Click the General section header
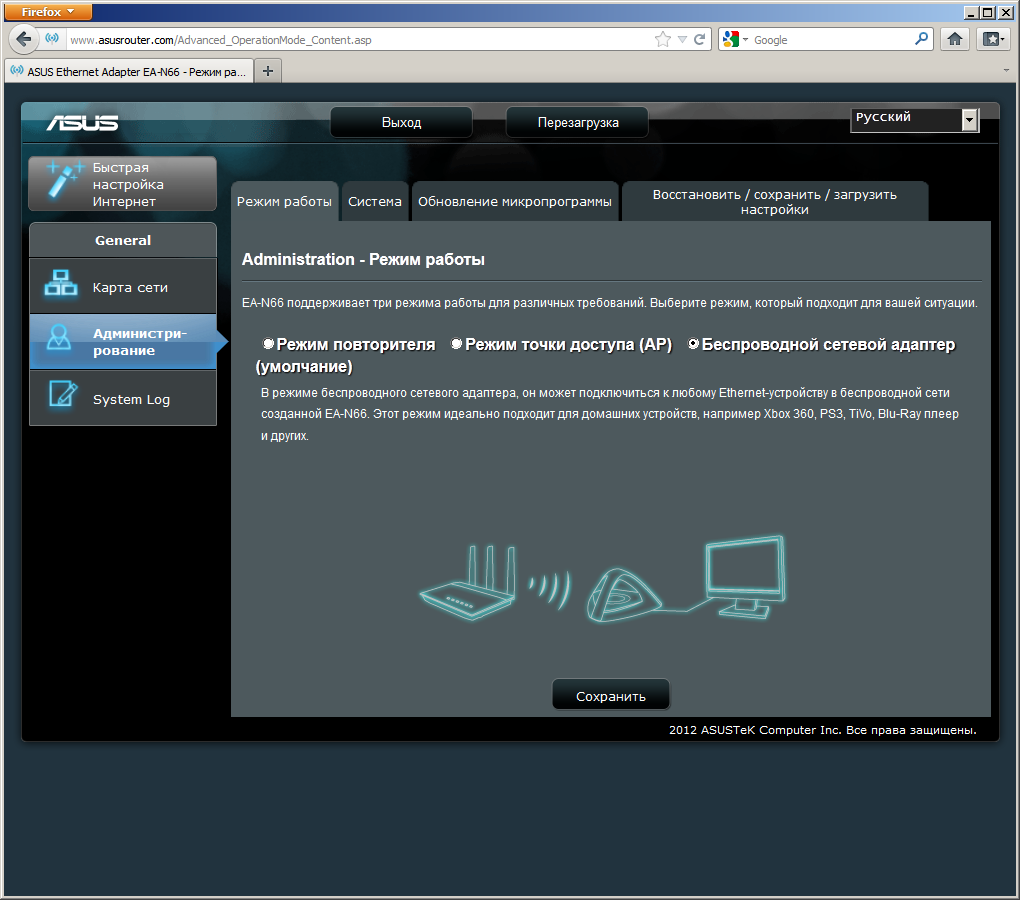 coord(123,240)
